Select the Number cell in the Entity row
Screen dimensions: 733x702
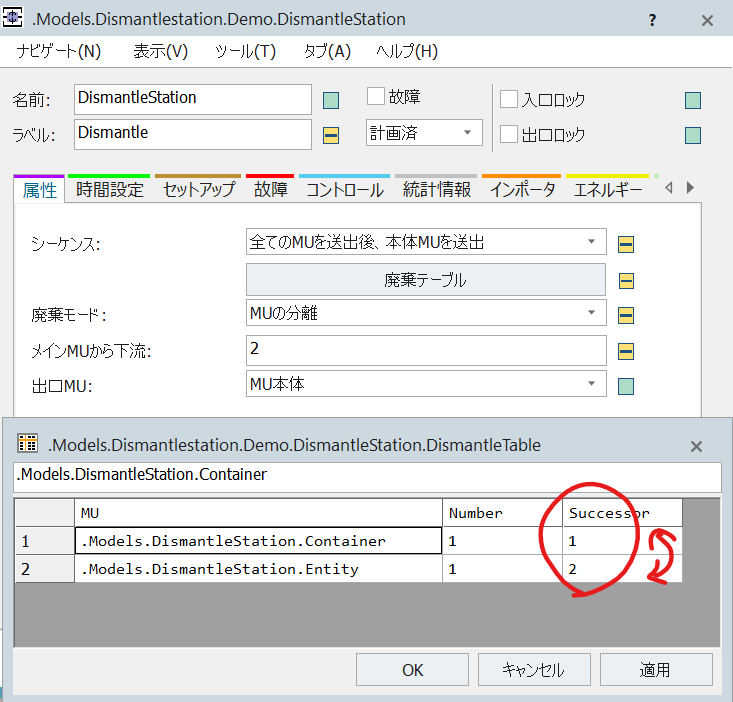tap(502, 569)
